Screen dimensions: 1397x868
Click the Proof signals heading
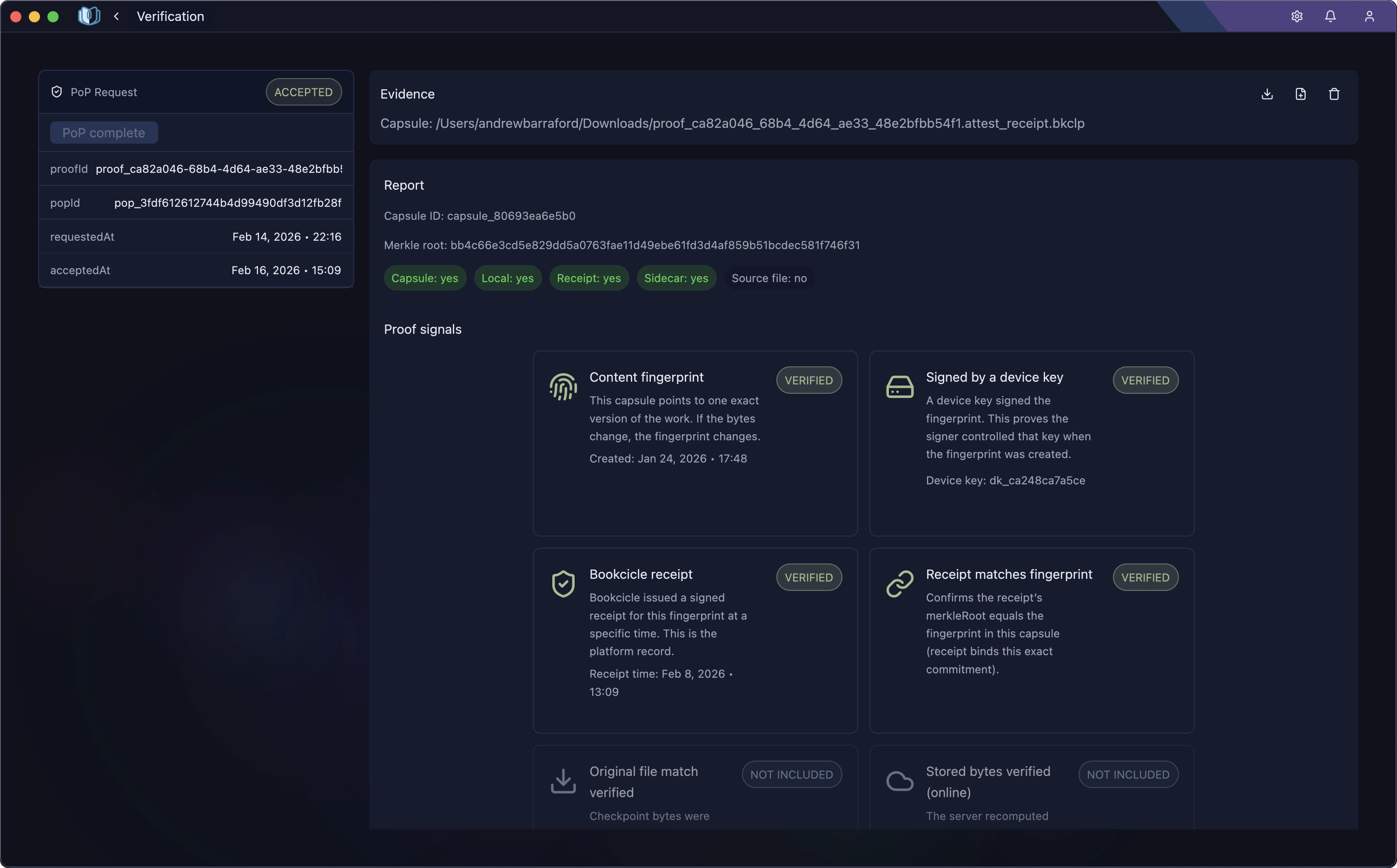point(423,329)
